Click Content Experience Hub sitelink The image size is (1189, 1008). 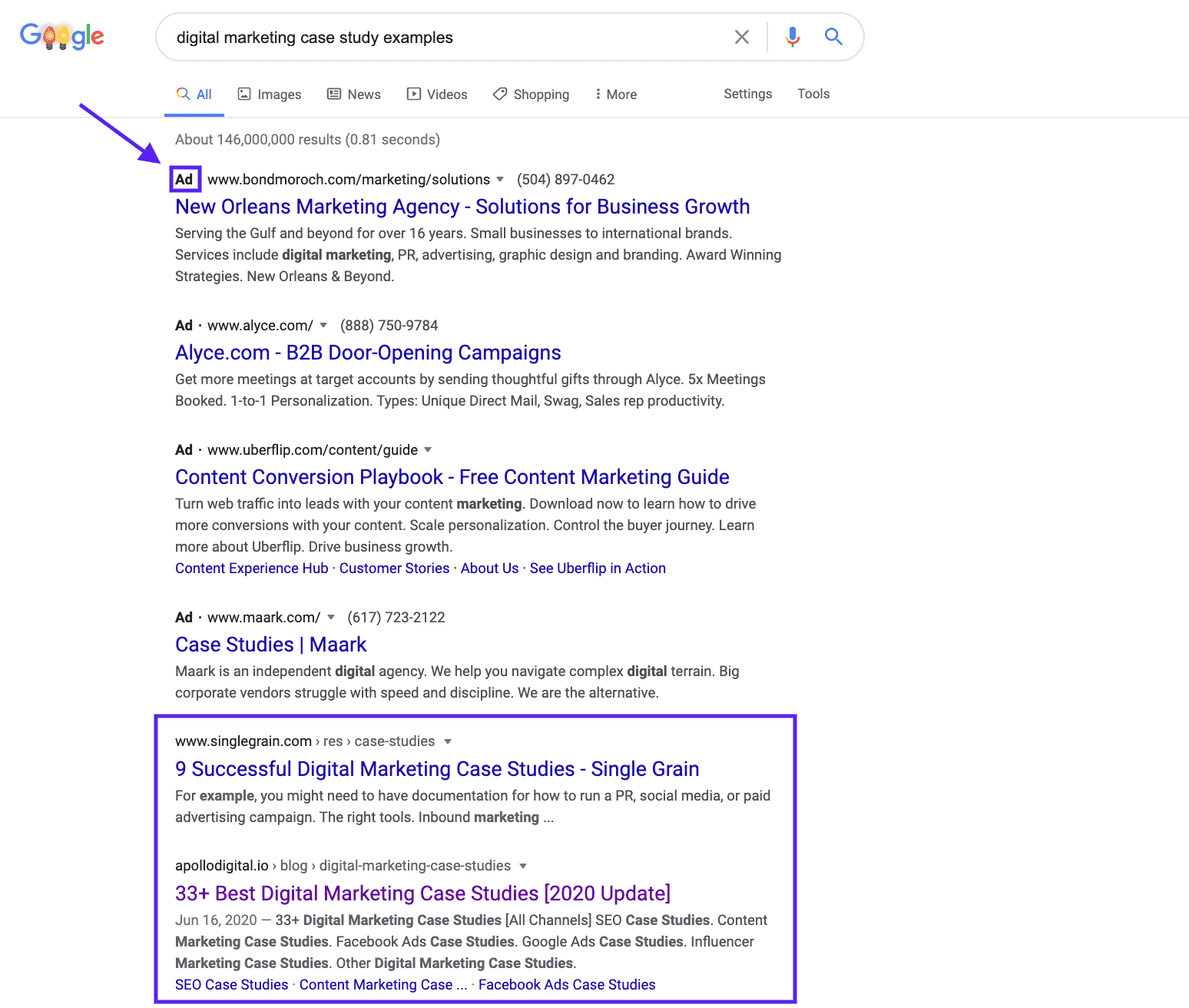[252, 569]
